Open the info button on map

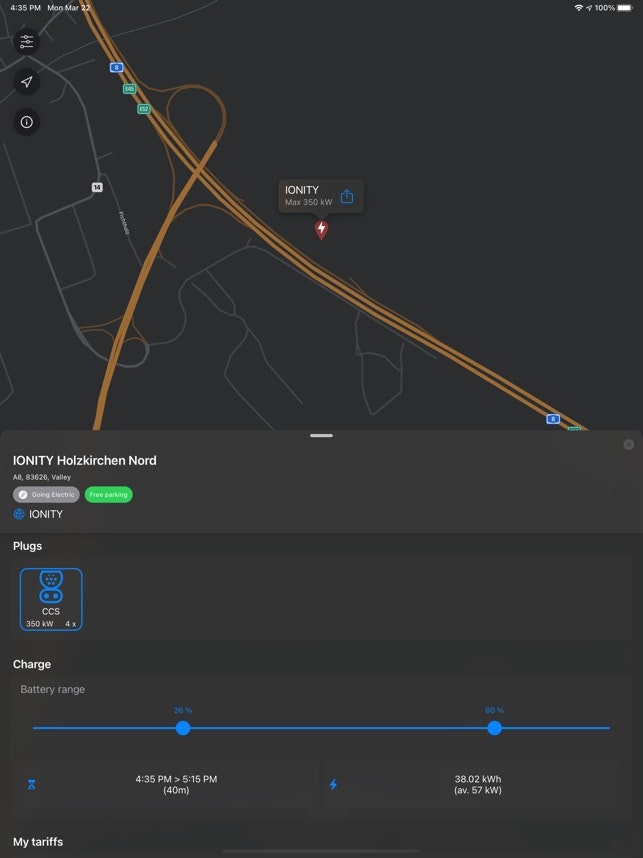pos(26,122)
